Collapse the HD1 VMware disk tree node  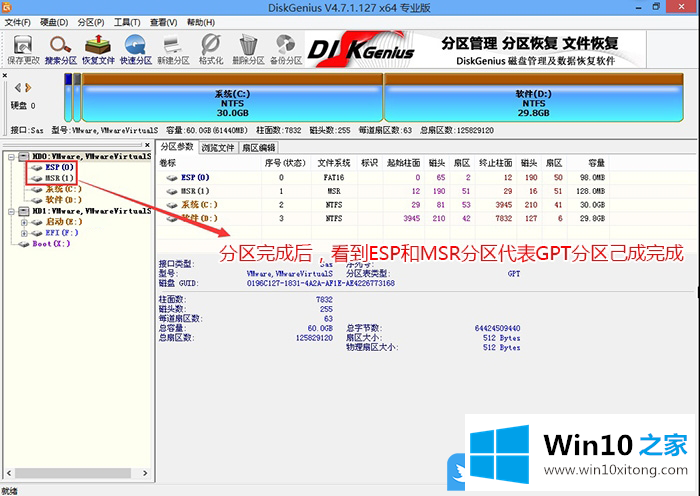point(11,211)
